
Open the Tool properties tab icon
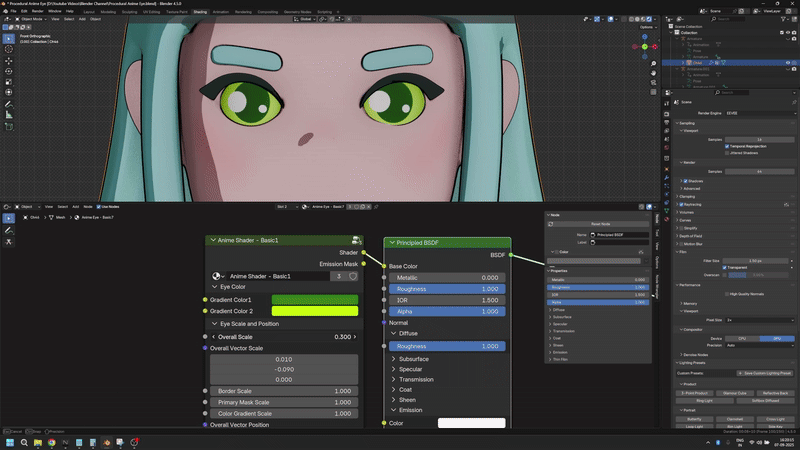666,104
